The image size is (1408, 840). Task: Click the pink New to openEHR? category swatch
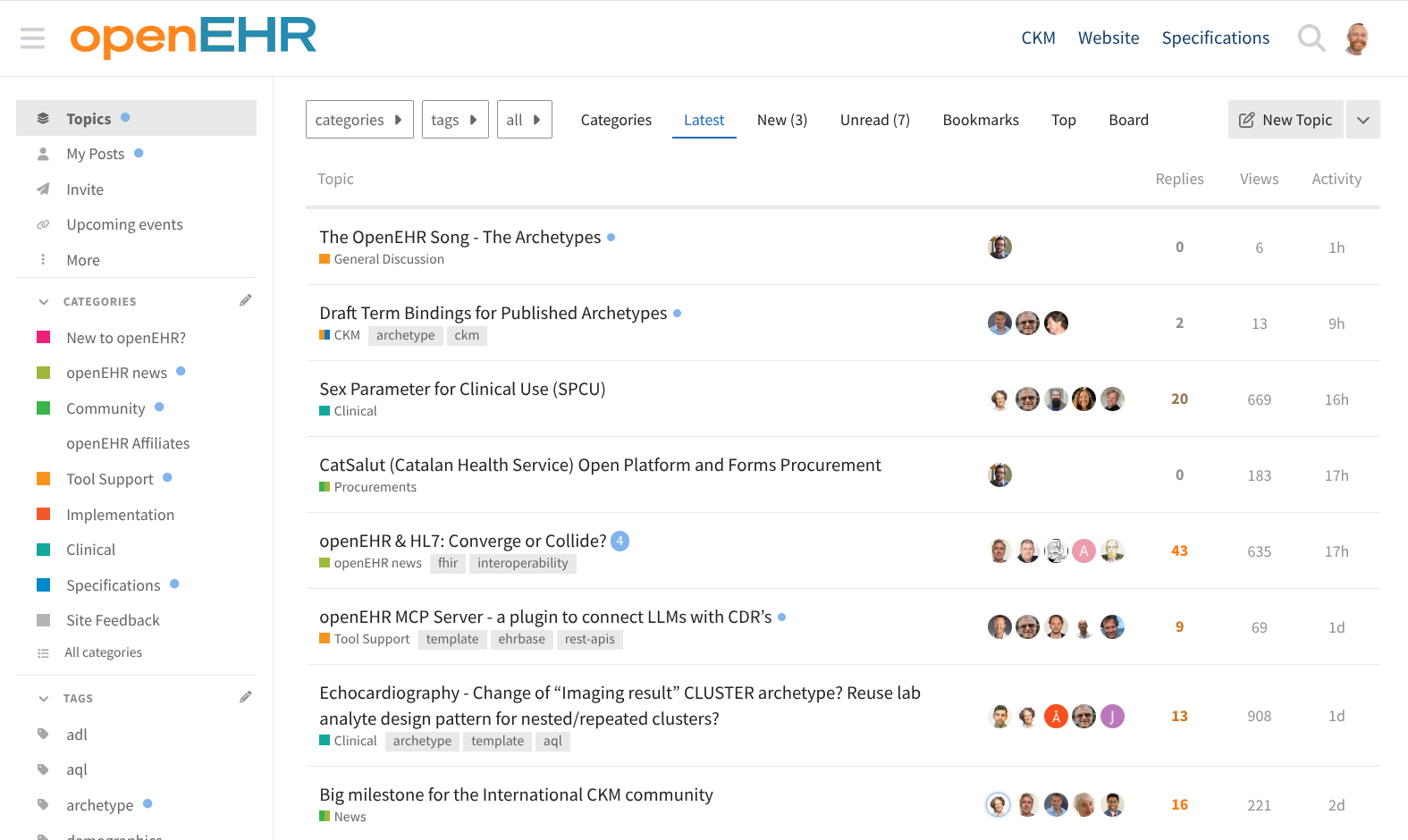click(x=43, y=337)
